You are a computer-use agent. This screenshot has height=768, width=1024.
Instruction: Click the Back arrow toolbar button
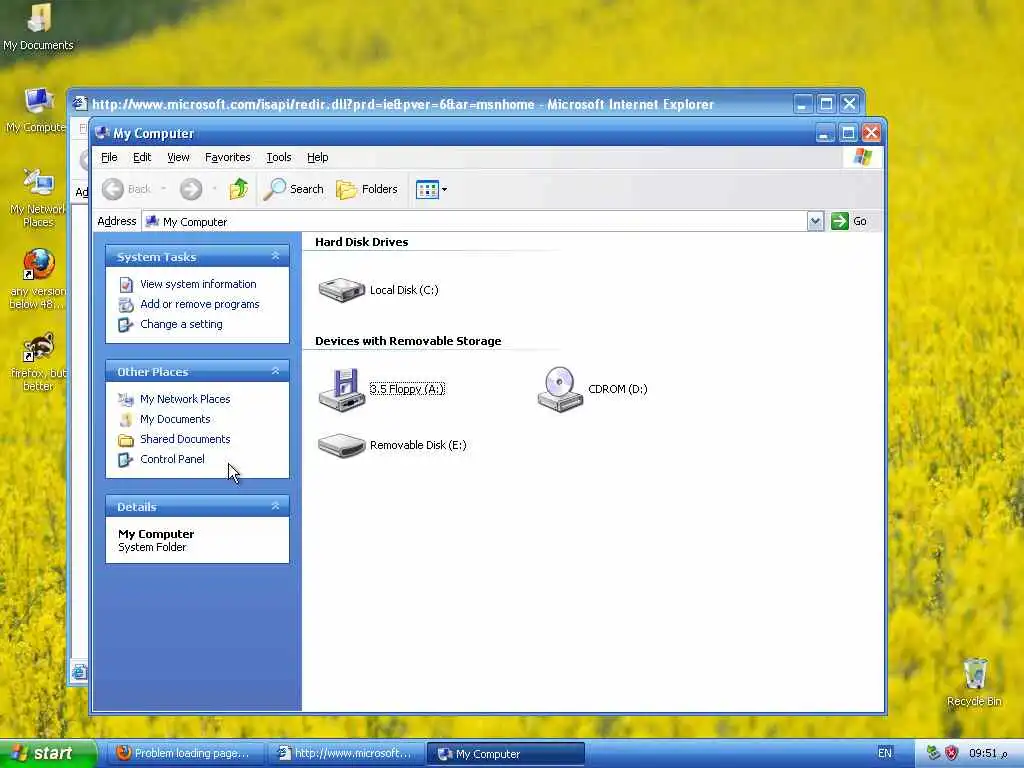[x=113, y=189]
